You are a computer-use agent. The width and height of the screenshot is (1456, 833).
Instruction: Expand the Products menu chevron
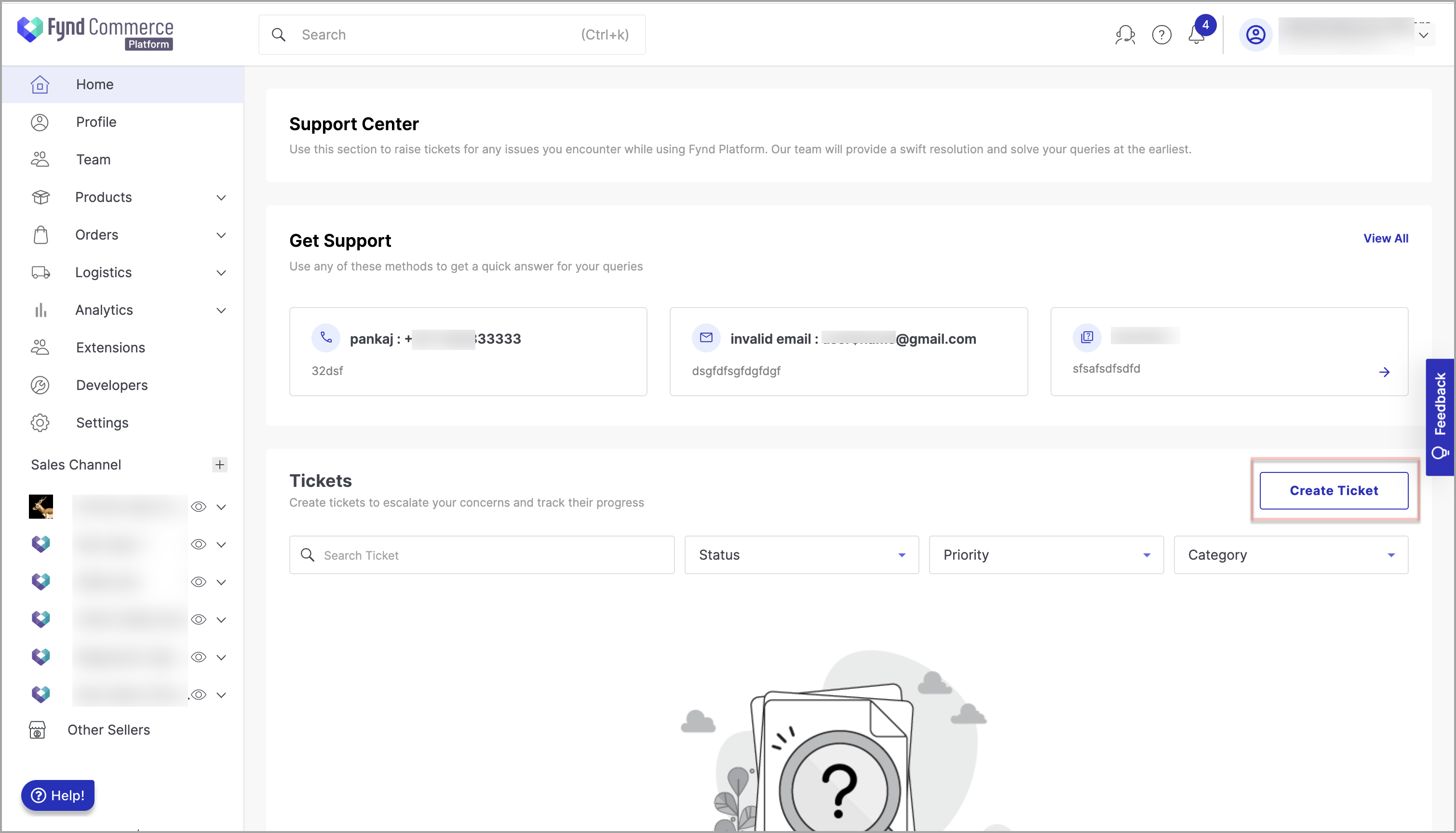pos(221,197)
